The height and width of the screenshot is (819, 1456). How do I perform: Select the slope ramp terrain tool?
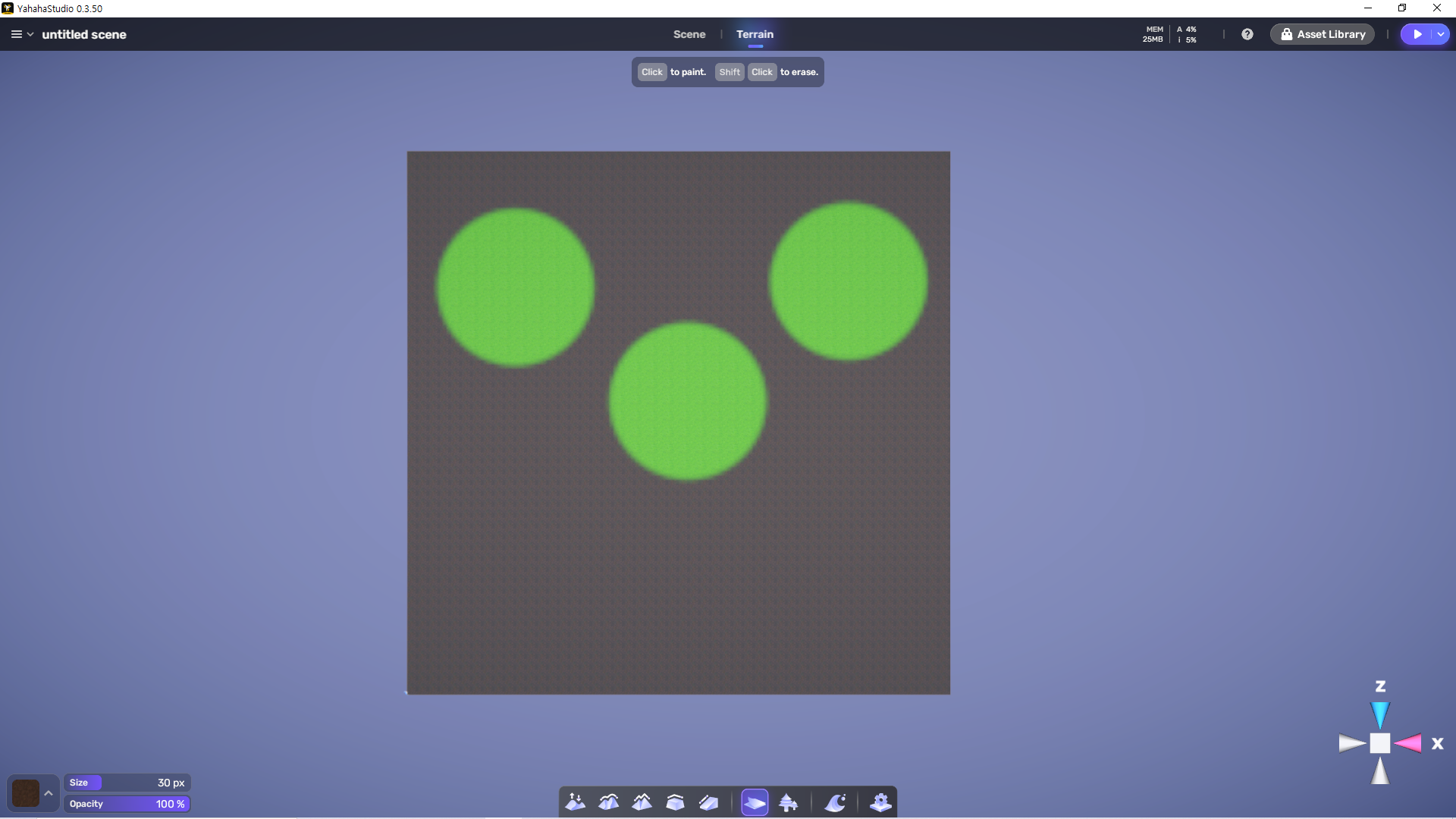point(708,802)
